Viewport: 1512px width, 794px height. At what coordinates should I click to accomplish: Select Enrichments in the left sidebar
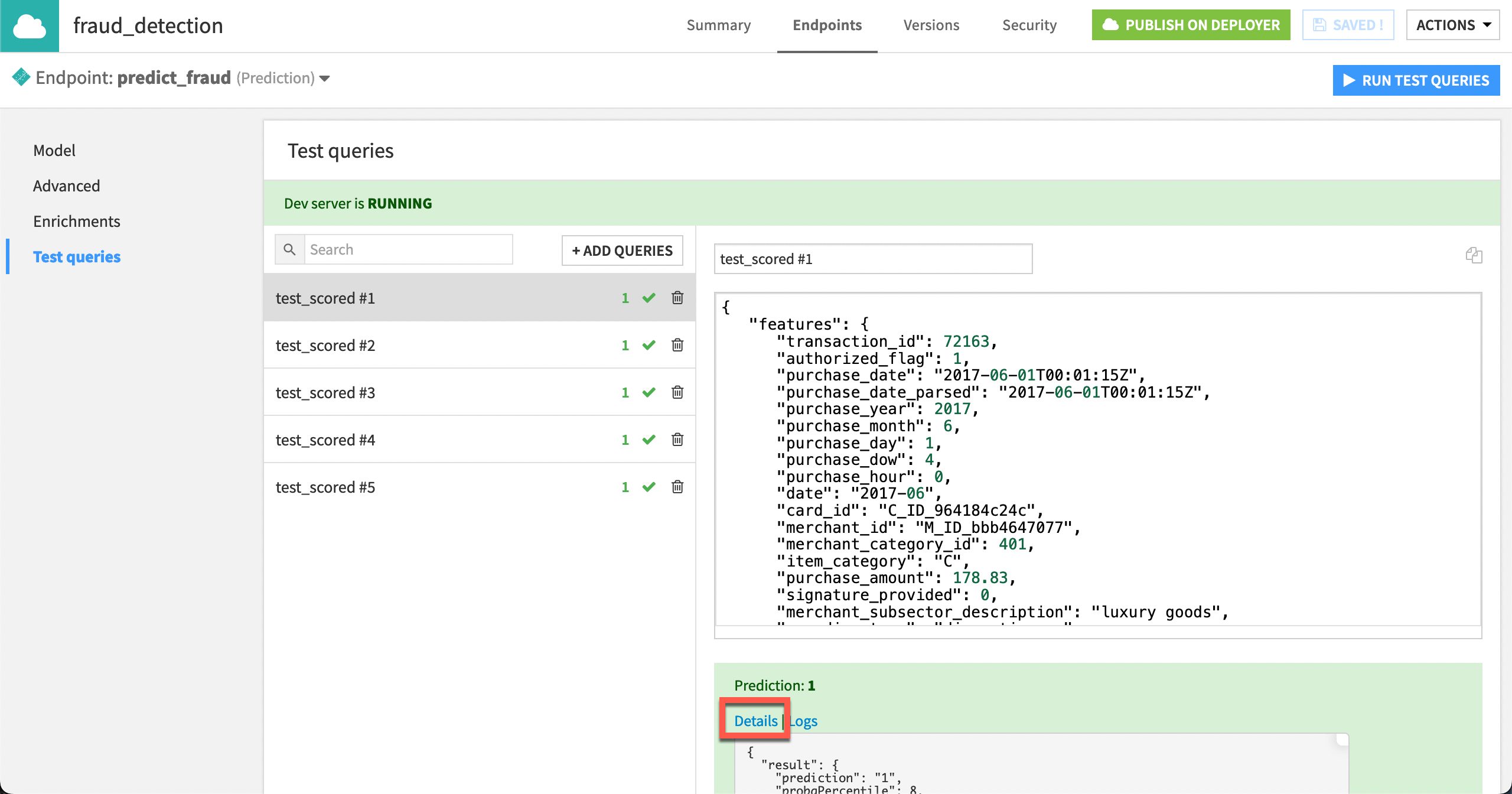[x=76, y=221]
